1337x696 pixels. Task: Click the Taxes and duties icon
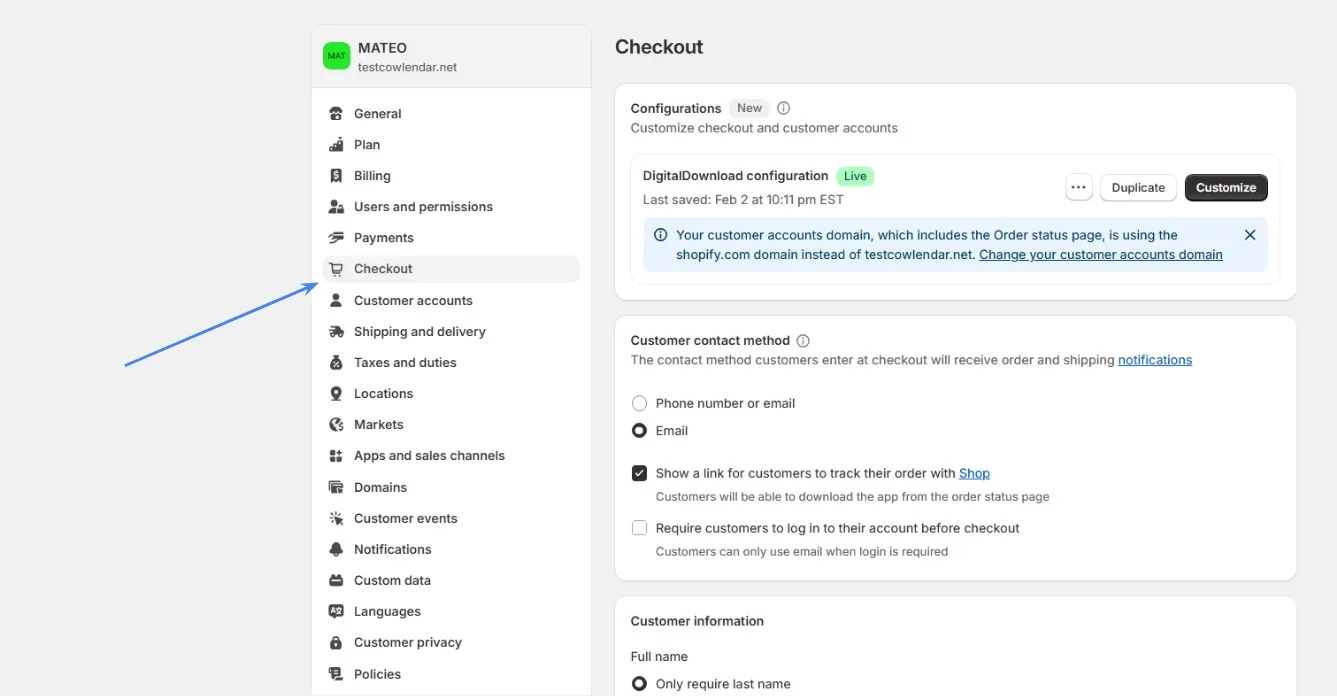tap(336, 363)
